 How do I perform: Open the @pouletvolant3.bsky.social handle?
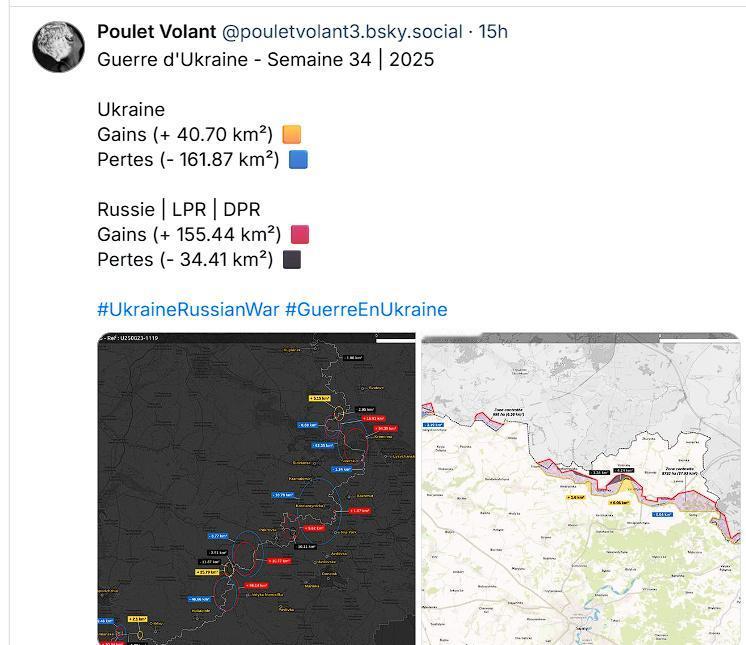pos(342,32)
